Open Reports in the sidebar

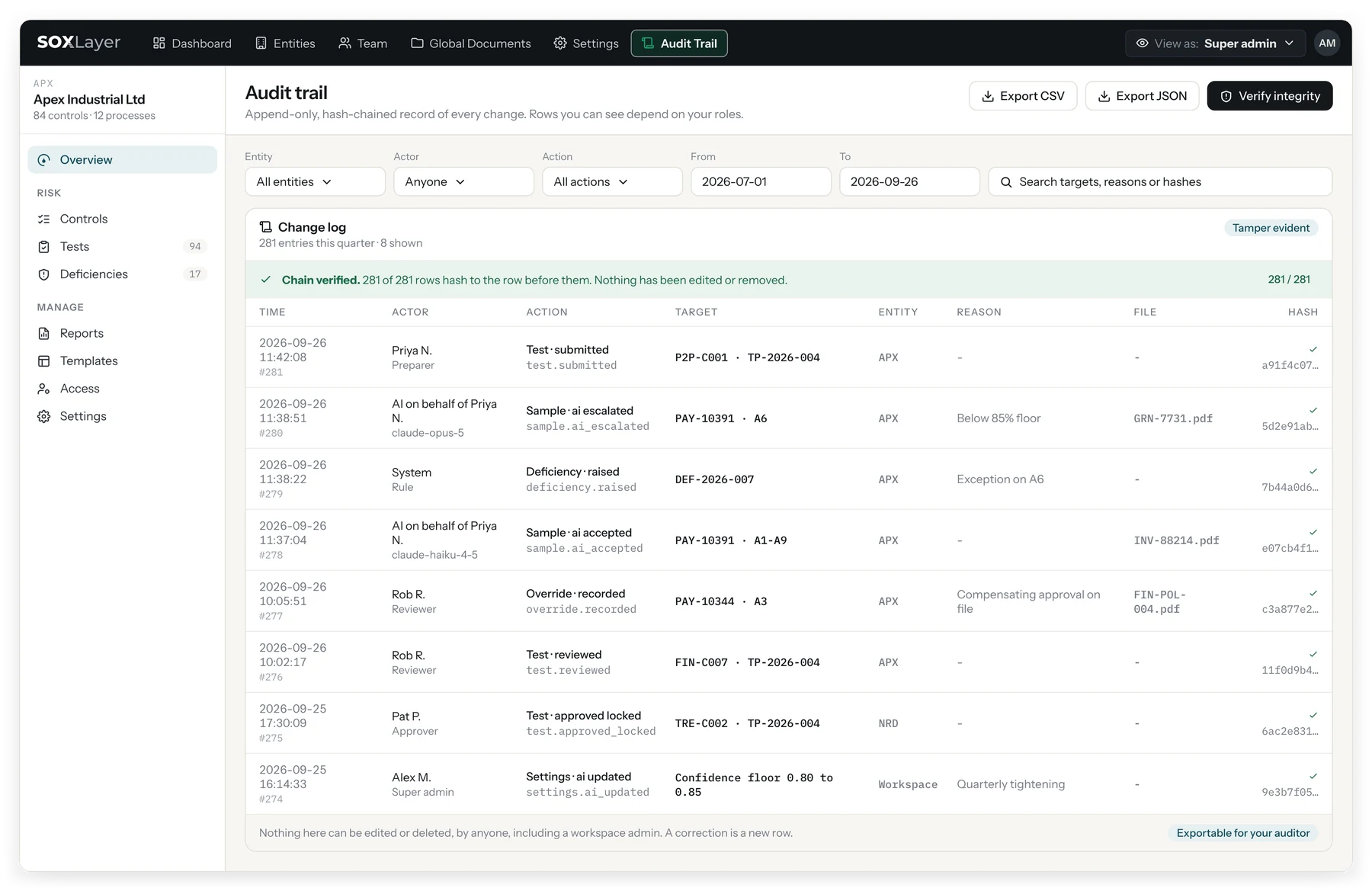[x=123, y=333]
